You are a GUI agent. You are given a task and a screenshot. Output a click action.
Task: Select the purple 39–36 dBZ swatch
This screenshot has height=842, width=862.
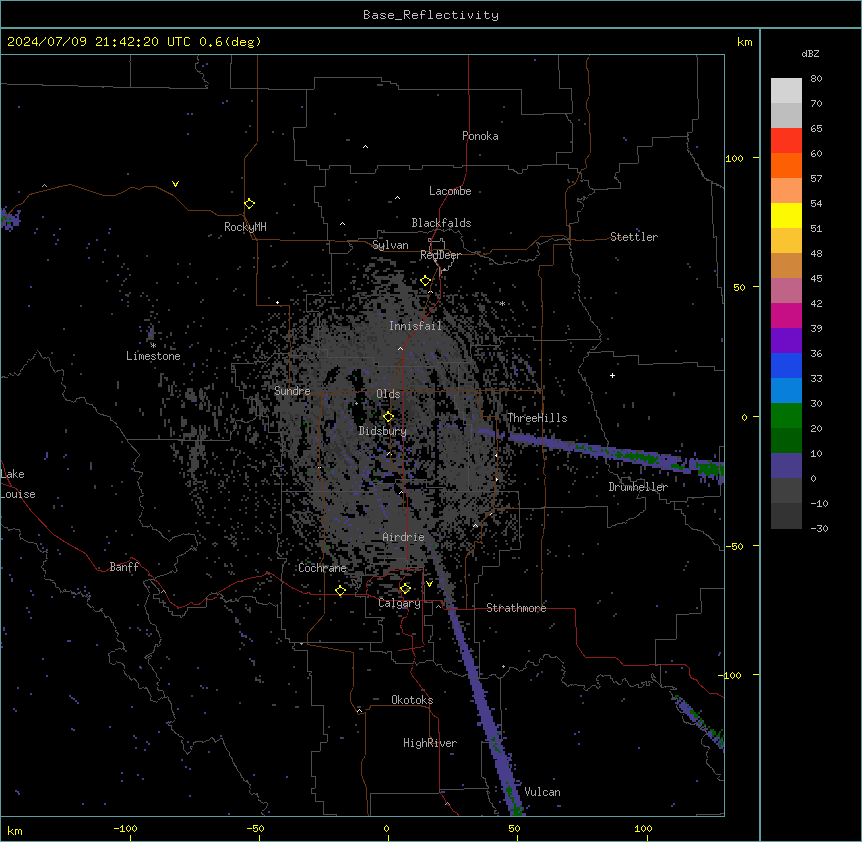[786, 341]
